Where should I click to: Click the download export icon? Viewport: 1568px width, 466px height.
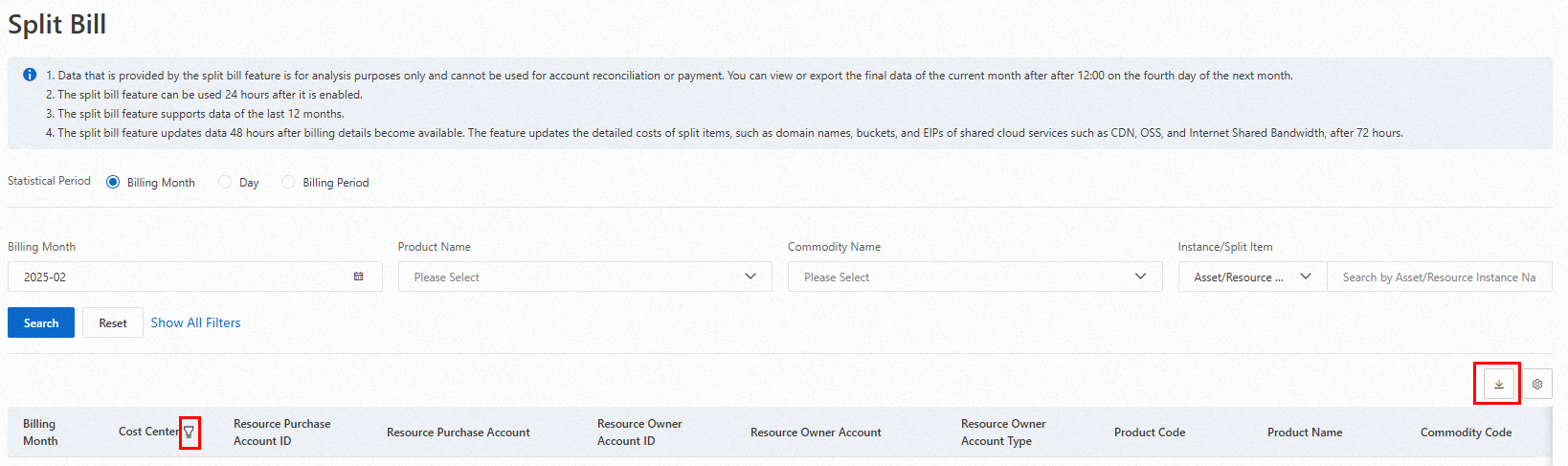click(1499, 384)
